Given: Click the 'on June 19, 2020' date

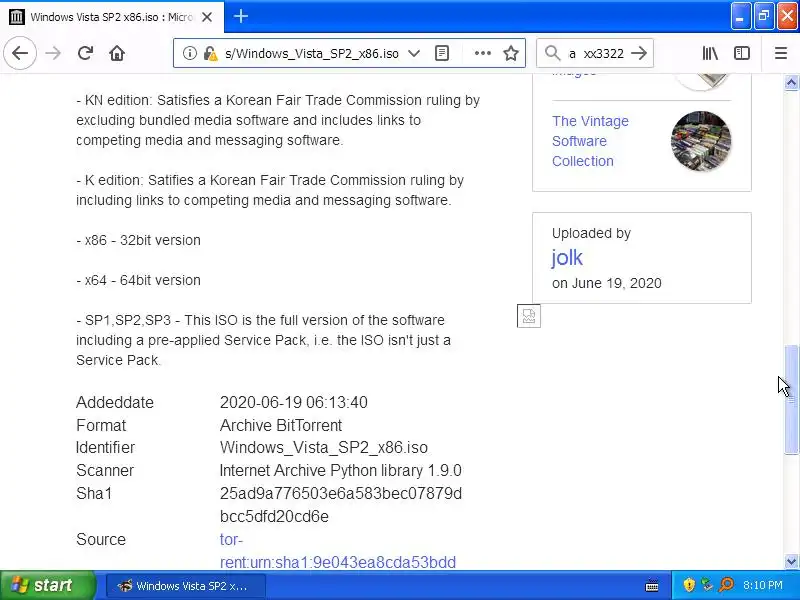Looking at the screenshot, I should (x=607, y=283).
